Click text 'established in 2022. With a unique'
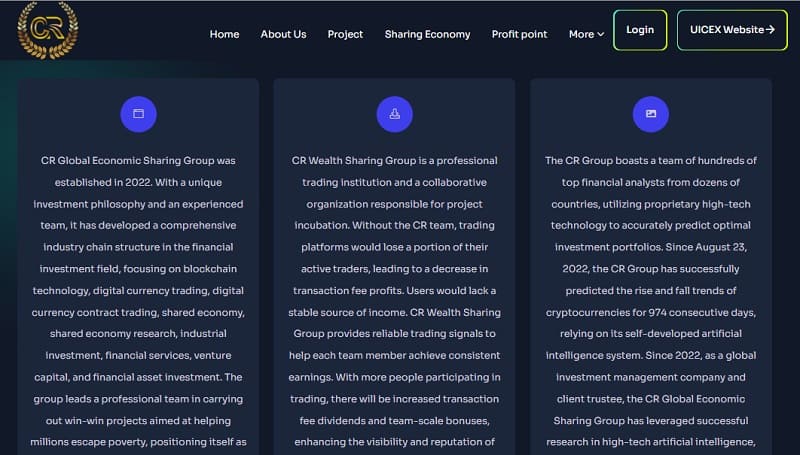This screenshot has height=455, width=800. 138,183
